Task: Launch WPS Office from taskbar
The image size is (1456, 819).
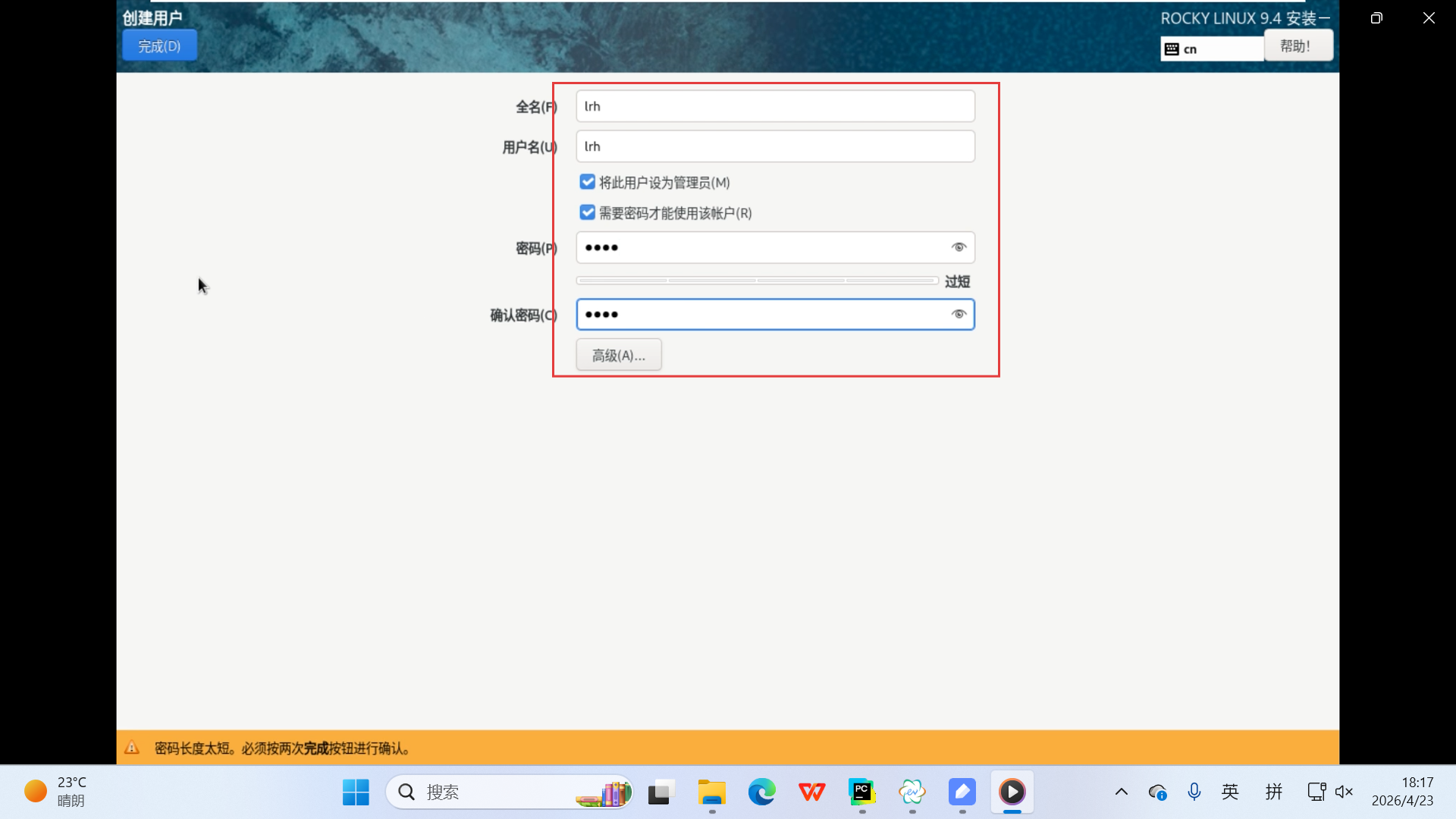Action: [x=811, y=792]
